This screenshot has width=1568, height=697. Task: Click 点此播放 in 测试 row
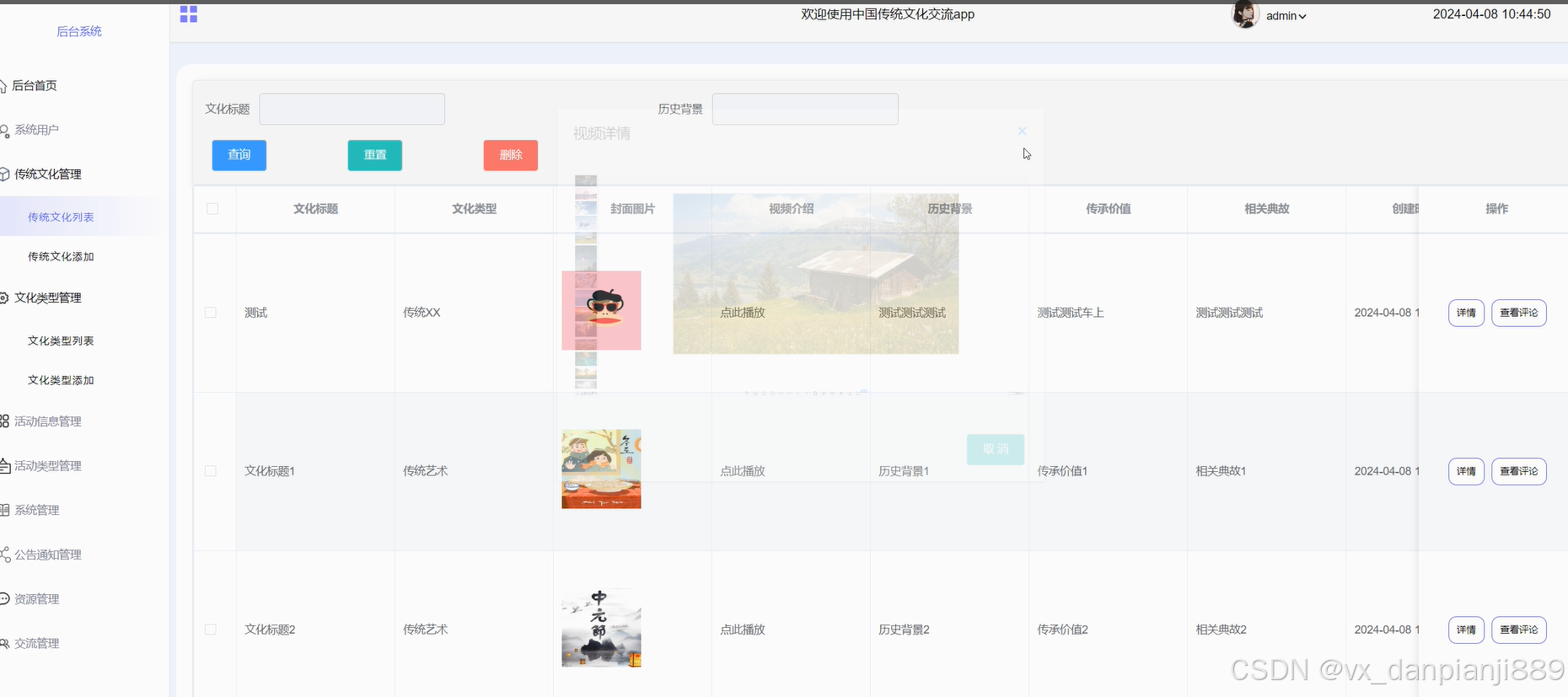pyautogui.click(x=743, y=313)
